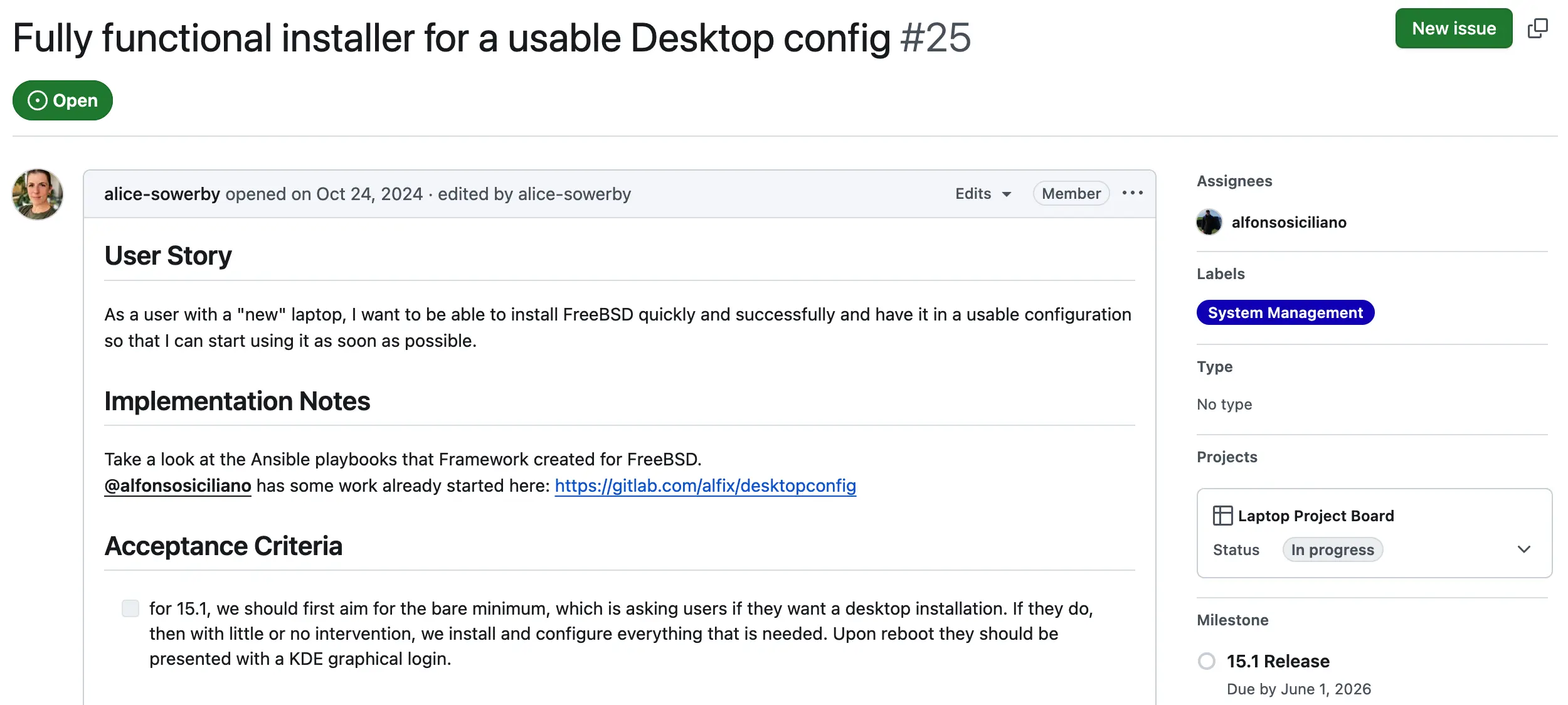Click the copy issue link icon

(1537, 28)
